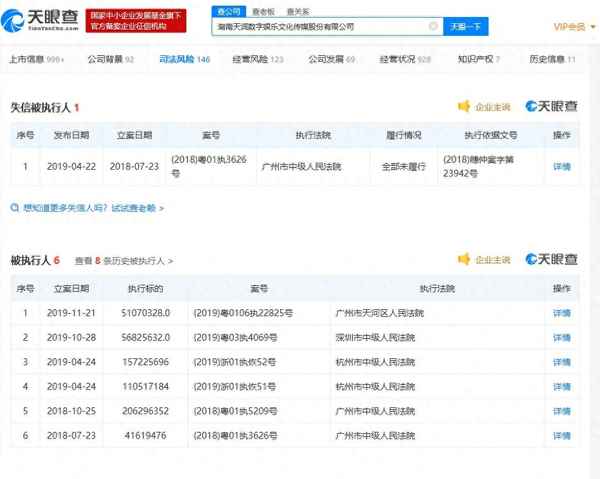Click the 天眼一下 search button
This screenshot has height=479, width=600.
tap(466, 26)
